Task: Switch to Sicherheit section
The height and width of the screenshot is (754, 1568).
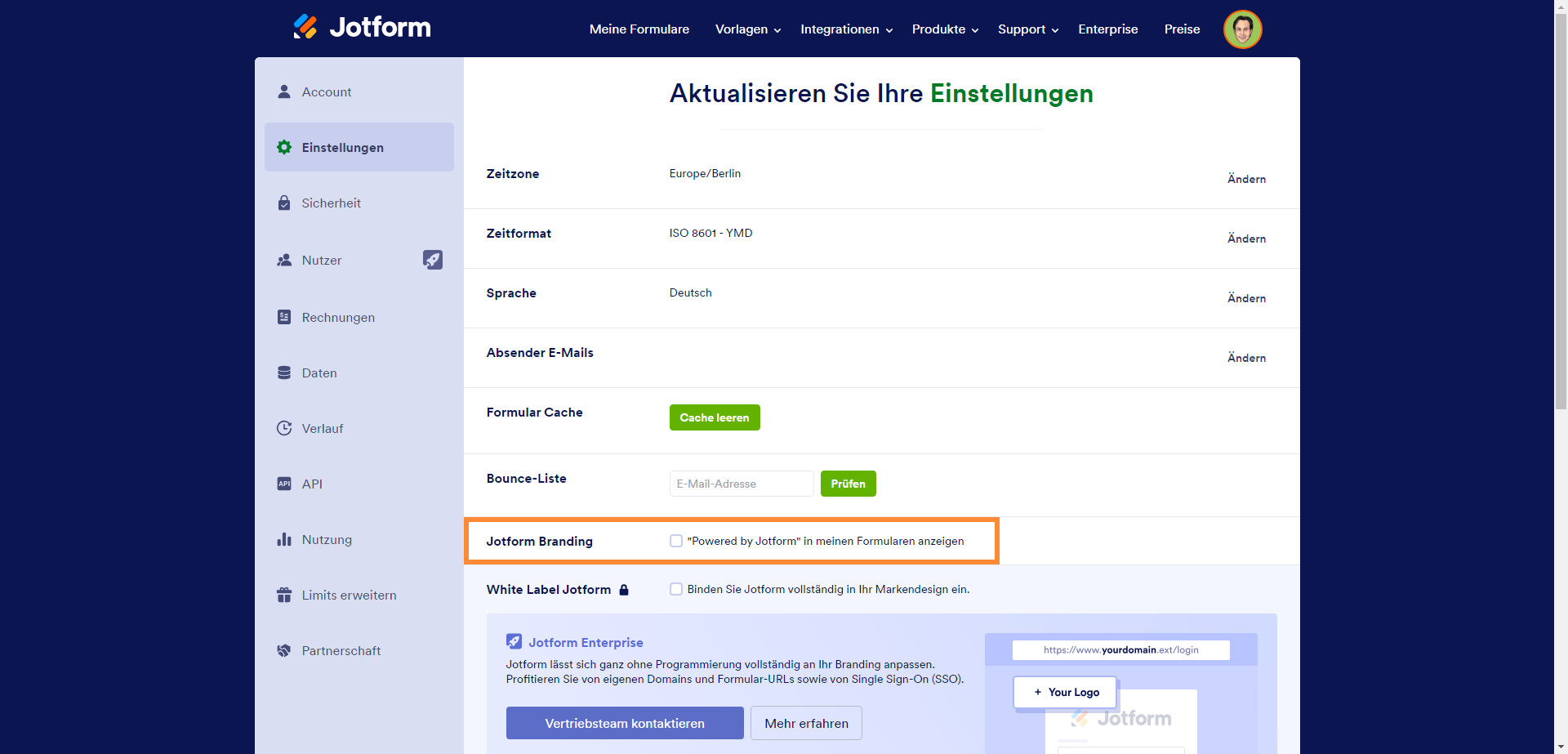Action: click(x=359, y=203)
